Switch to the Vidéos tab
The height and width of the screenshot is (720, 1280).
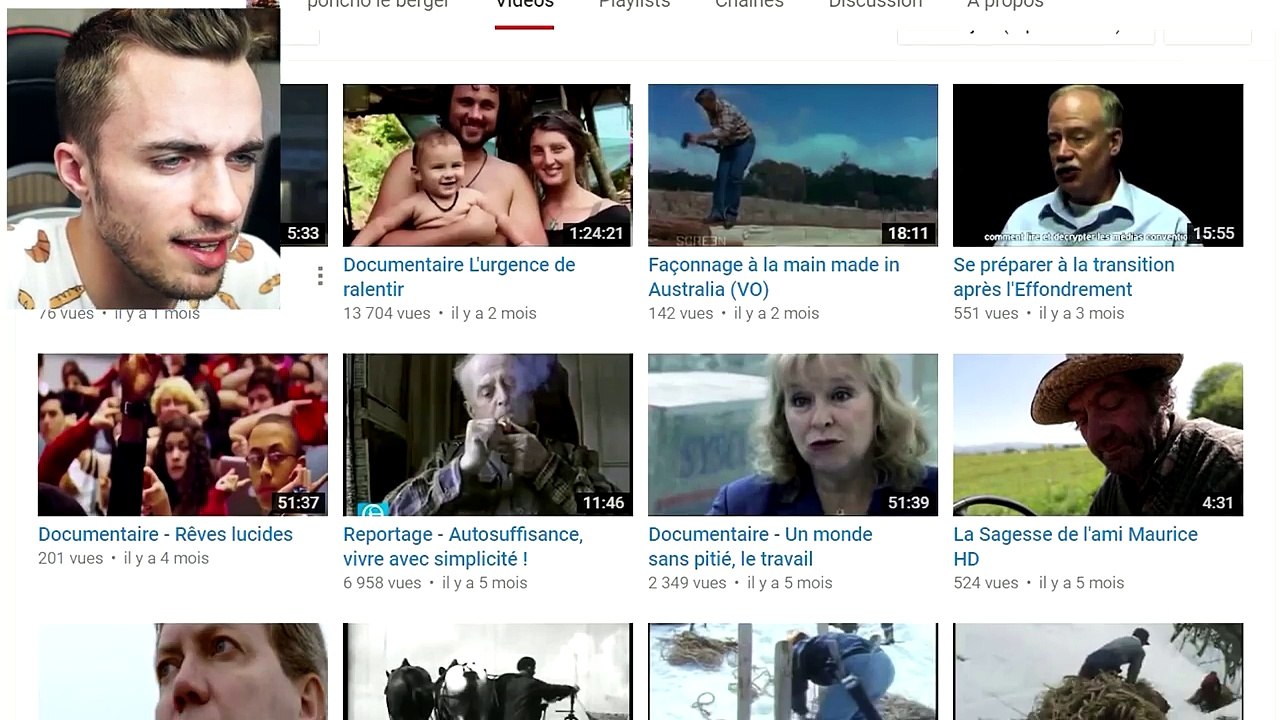pos(524,5)
